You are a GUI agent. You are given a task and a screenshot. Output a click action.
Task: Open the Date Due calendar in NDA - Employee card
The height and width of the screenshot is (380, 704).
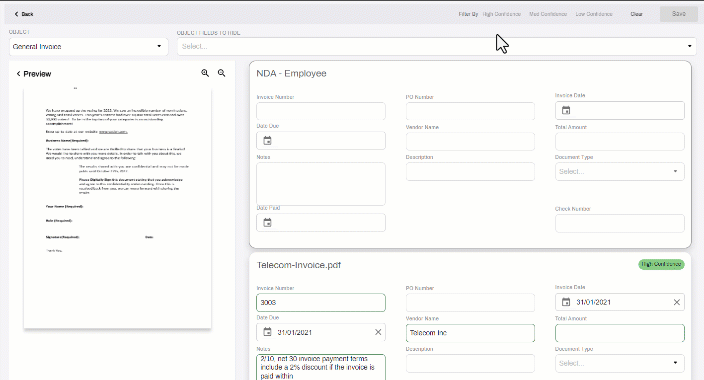[267, 141]
